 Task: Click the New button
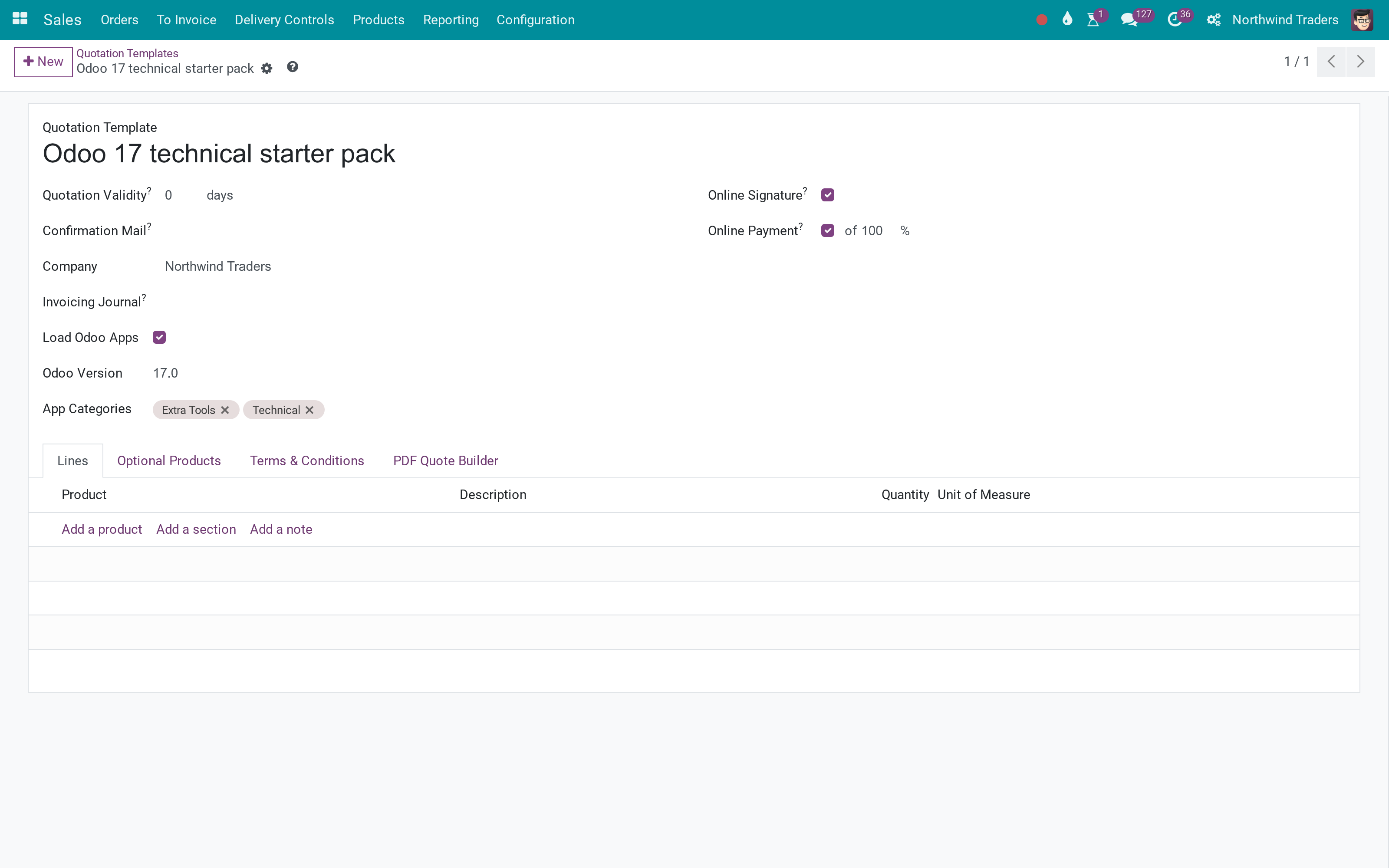[x=43, y=62]
